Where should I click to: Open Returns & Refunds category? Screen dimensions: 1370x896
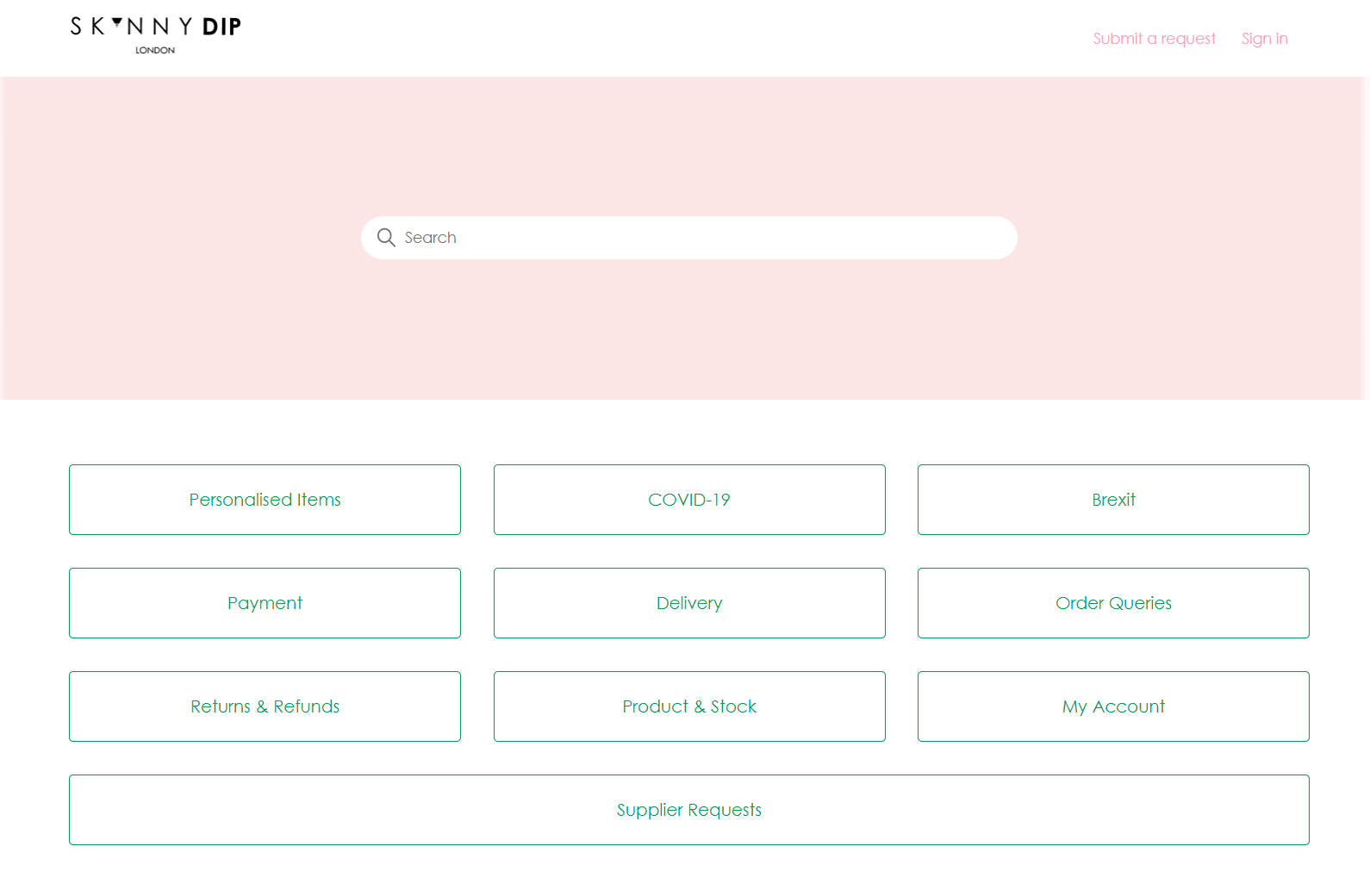(x=265, y=706)
